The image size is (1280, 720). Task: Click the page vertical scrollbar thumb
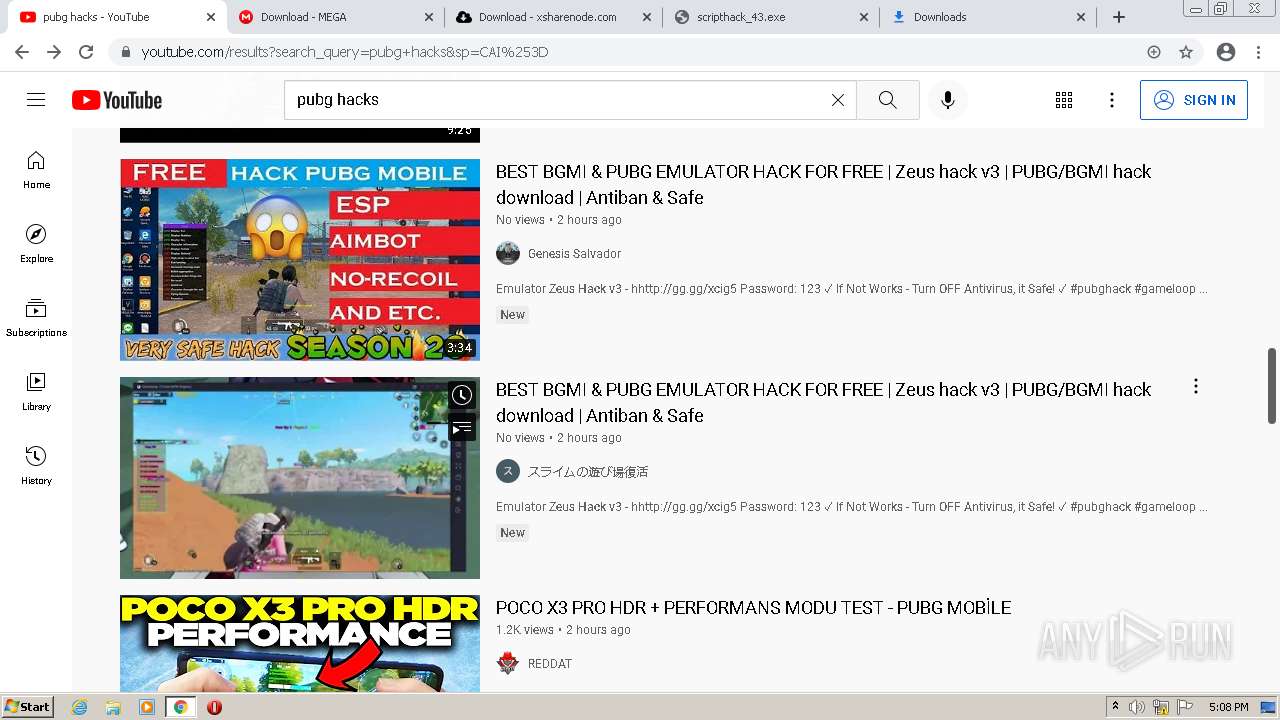coord(1272,386)
